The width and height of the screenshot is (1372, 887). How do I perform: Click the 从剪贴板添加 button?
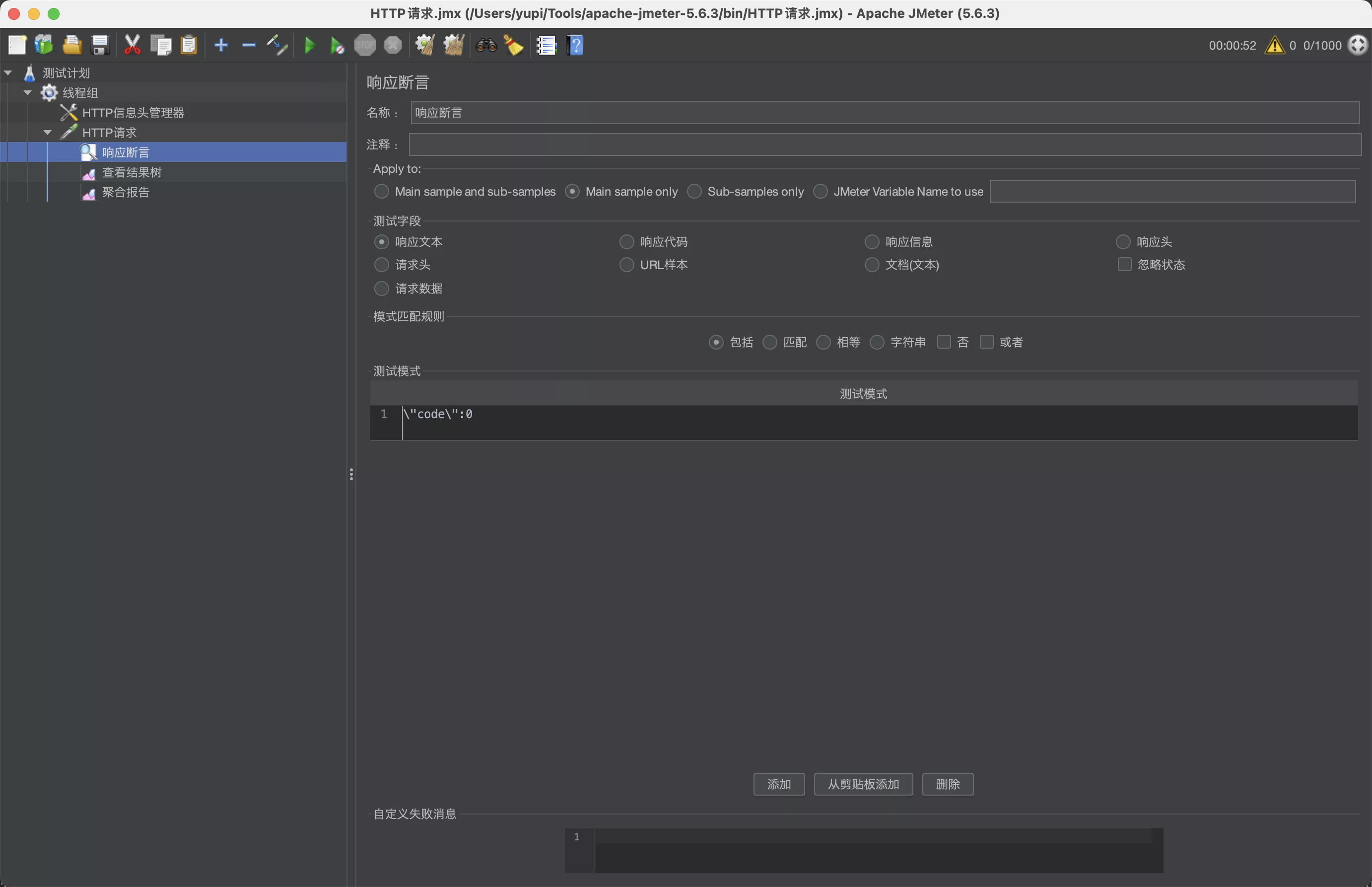(x=863, y=784)
